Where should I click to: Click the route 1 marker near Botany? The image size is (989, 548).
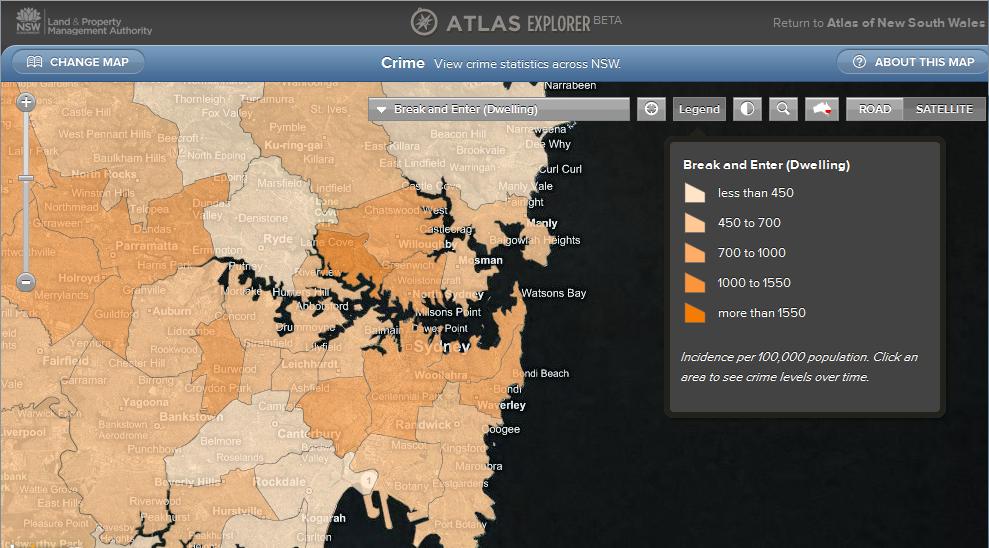coord(368,481)
